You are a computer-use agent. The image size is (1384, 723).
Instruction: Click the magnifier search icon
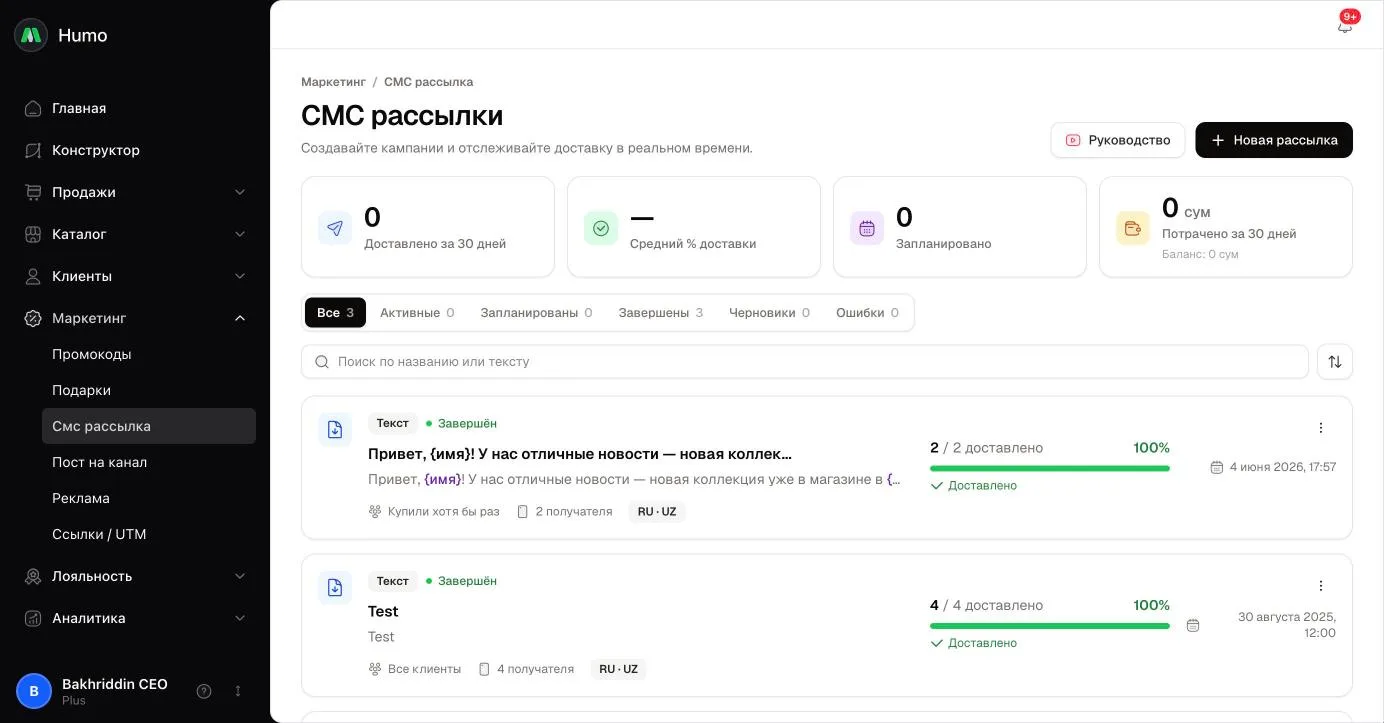click(x=322, y=362)
